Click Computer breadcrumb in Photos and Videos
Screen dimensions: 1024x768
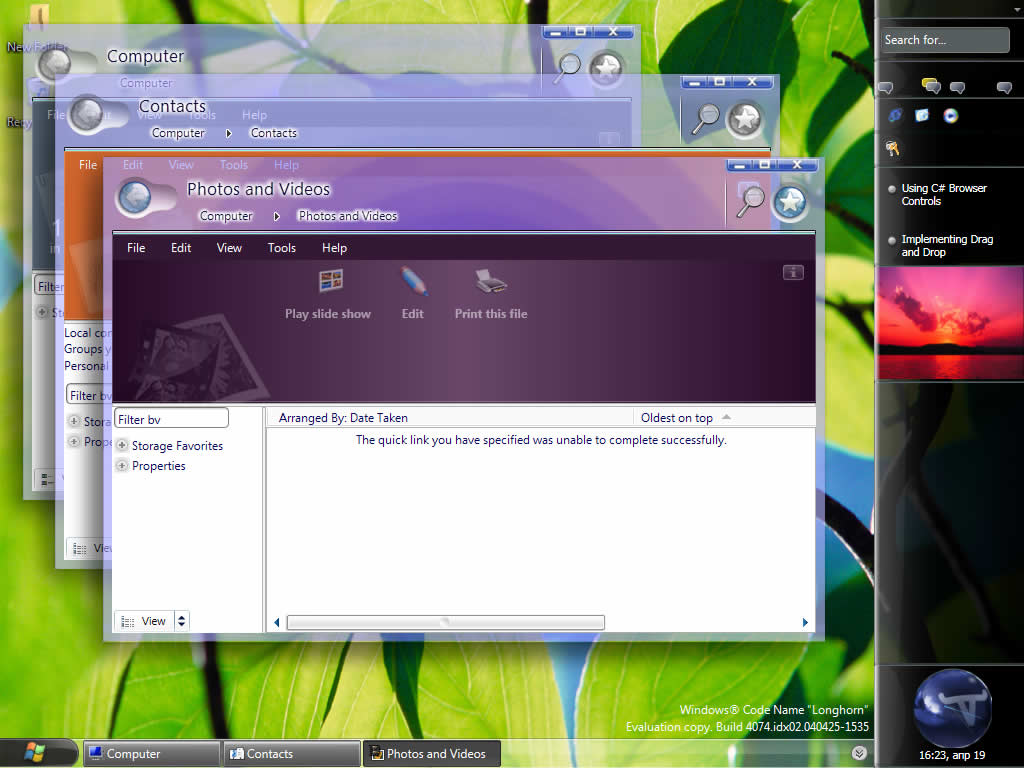tap(226, 216)
